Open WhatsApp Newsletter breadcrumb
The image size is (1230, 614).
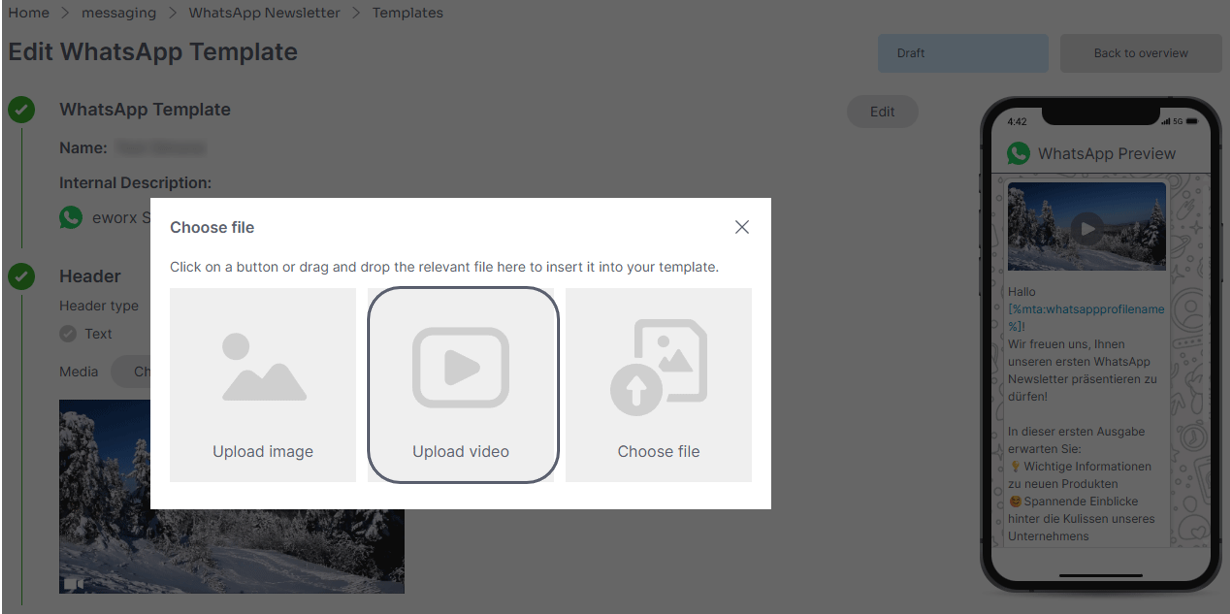click(264, 13)
